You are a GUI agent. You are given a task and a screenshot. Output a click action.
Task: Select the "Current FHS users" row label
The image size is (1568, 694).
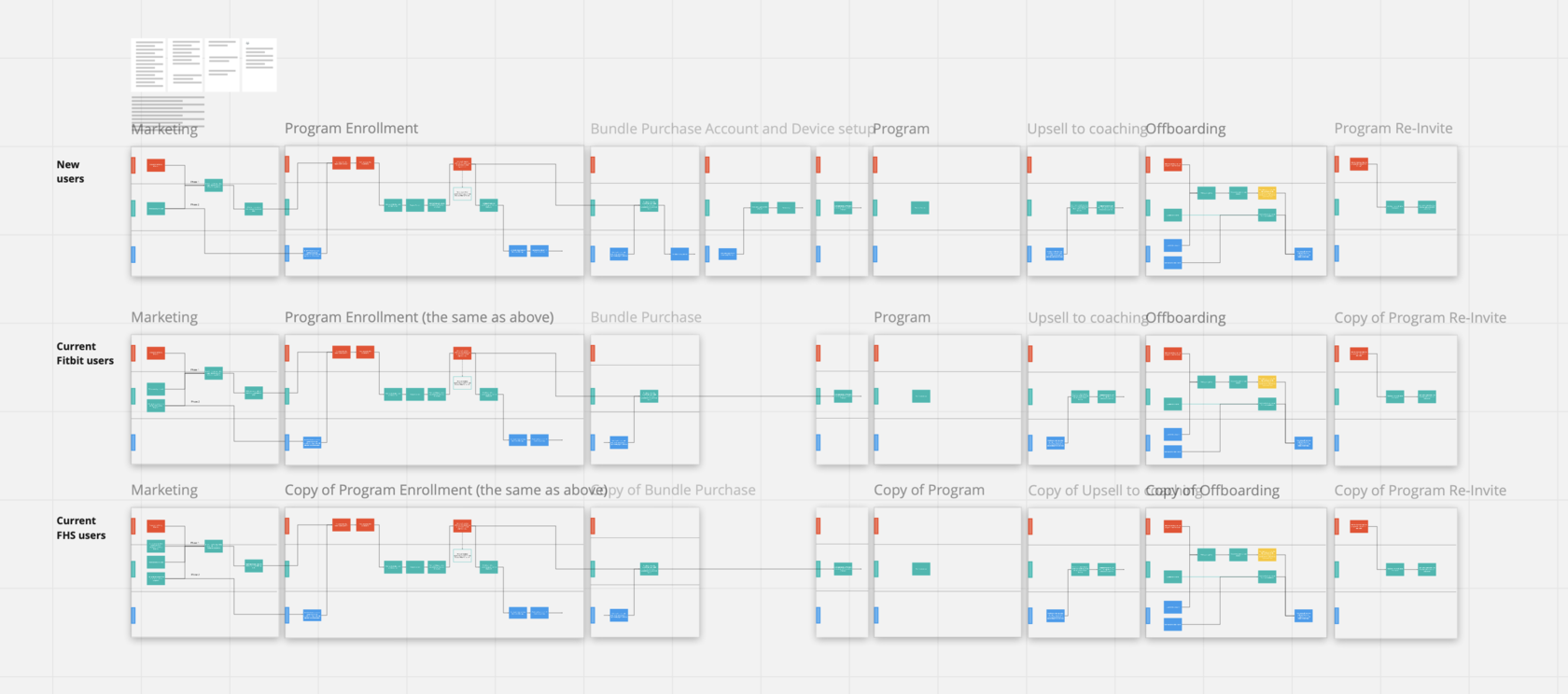(x=81, y=528)
